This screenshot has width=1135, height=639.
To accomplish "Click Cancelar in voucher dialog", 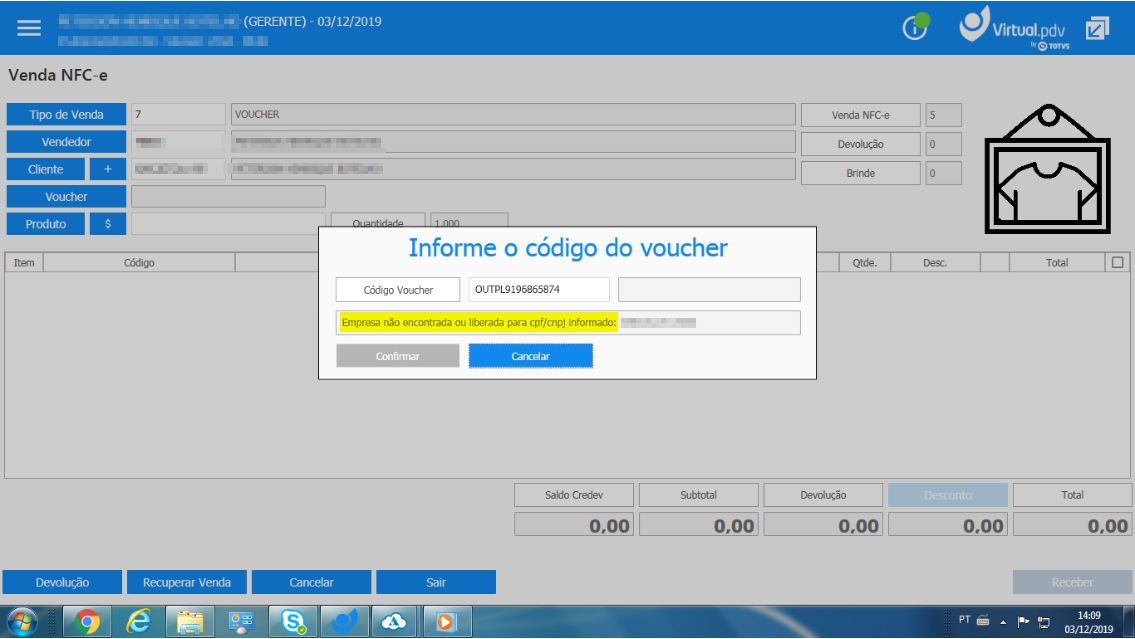I will (531, 356).
